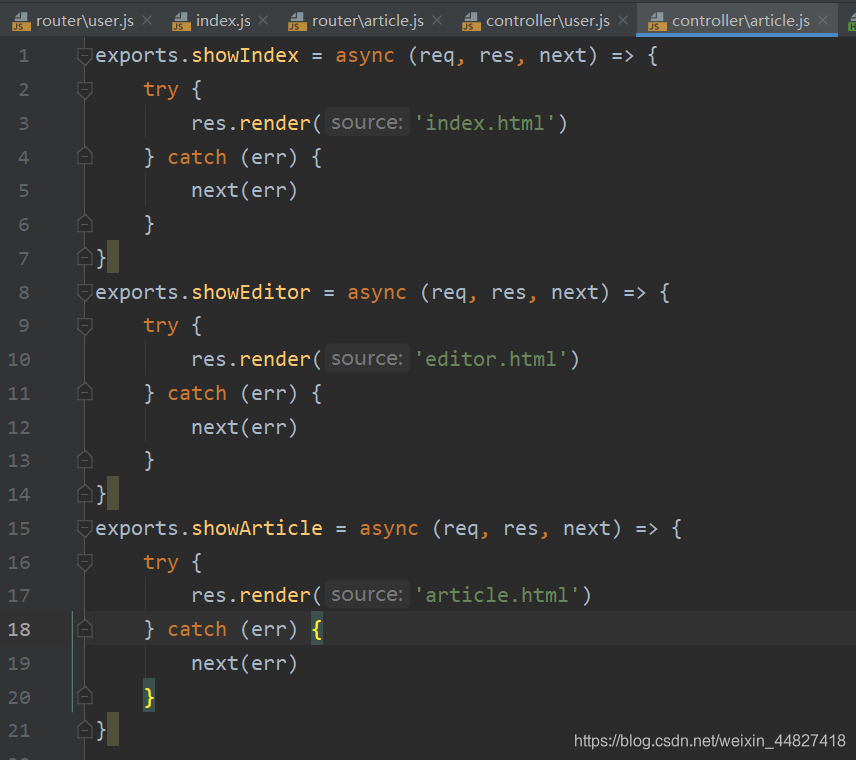Image resolution: width=856 pixels, height=760 pixels.
Task: Collapse the try block fold on line 16
Action: (85, 562)
